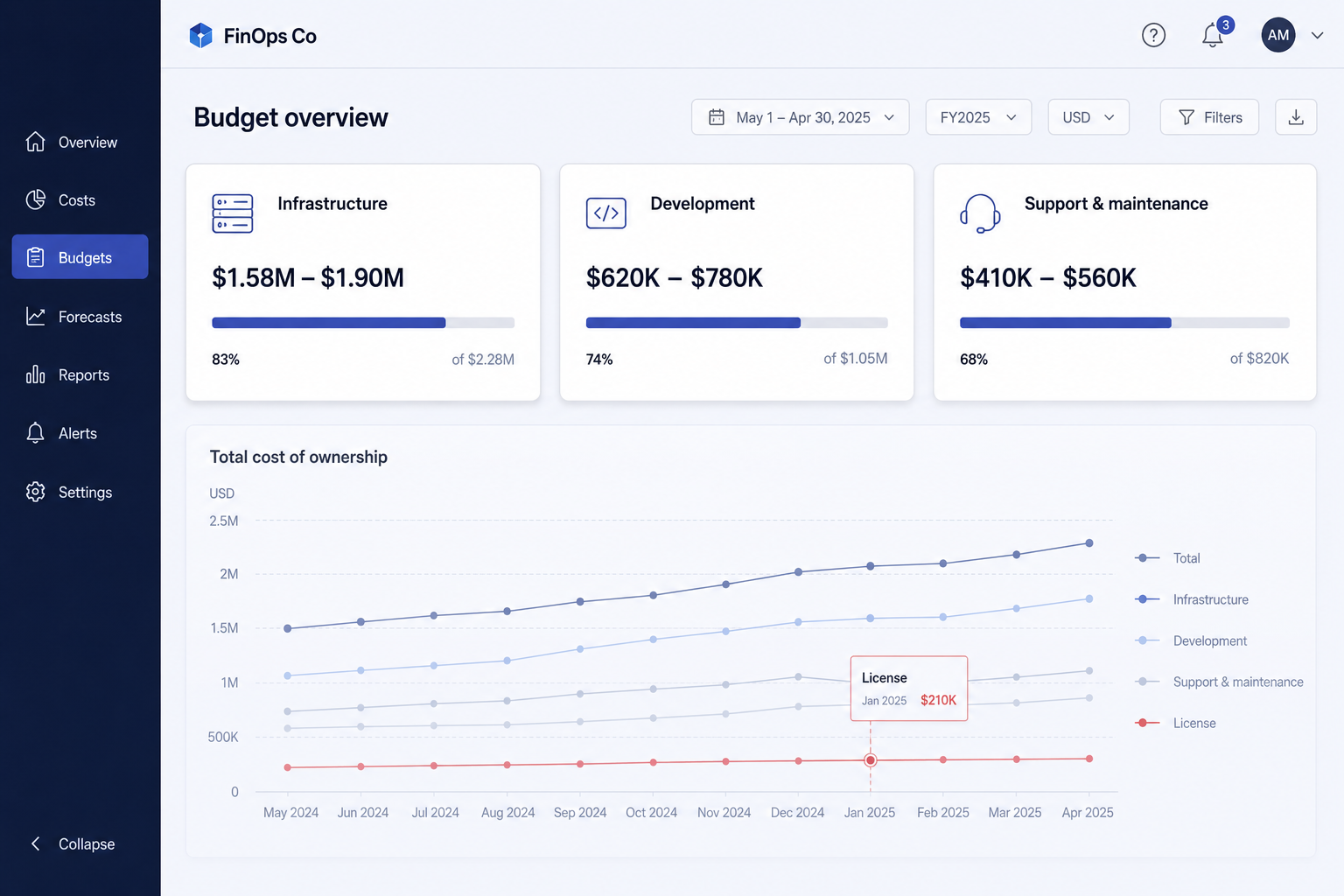
Task: Click the Forecasts trend line icon
Action: 35,316
